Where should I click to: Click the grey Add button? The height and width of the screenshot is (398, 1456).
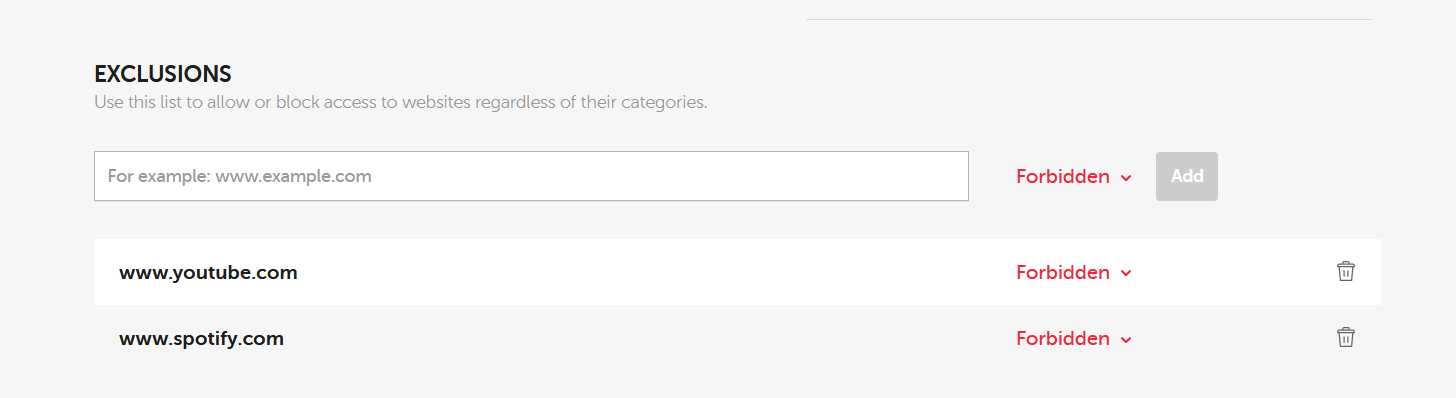(x=1187, y=176)
